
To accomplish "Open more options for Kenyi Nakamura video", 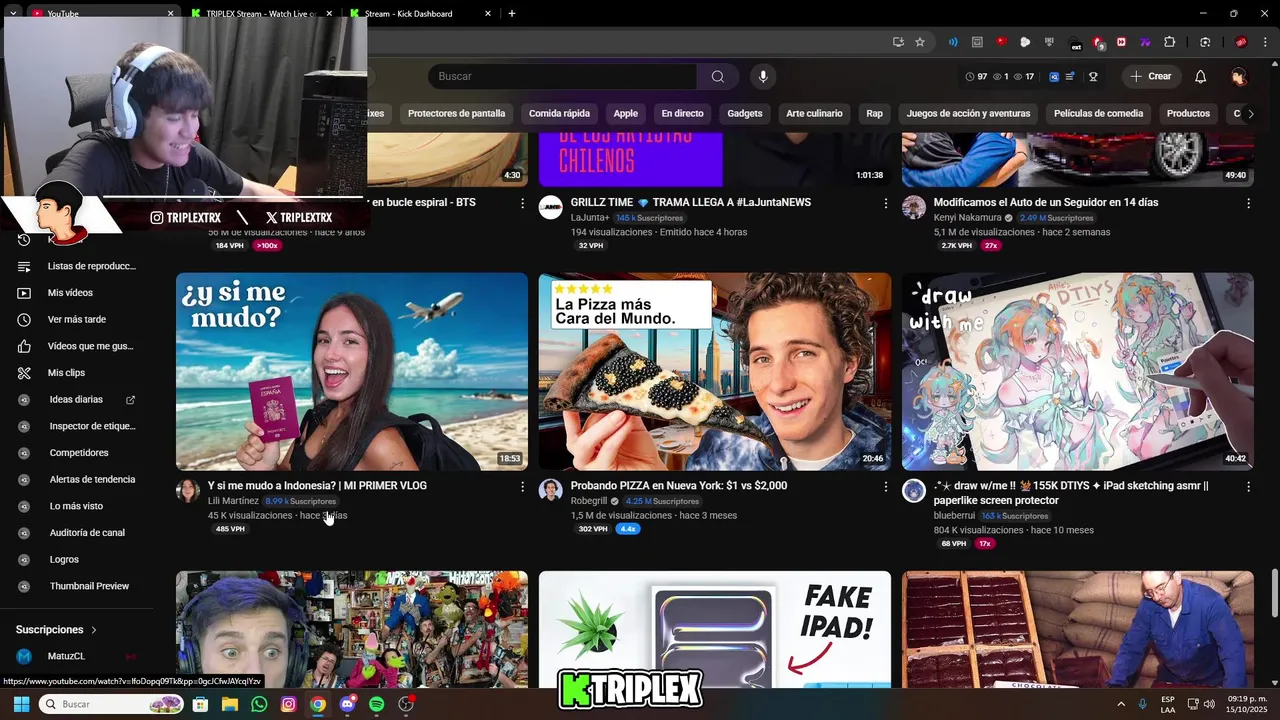I will click(x=1248, y=203).
